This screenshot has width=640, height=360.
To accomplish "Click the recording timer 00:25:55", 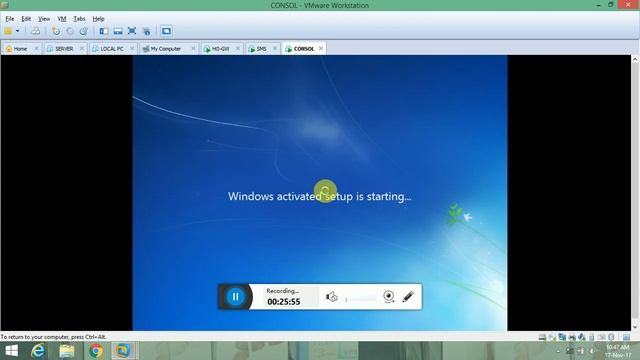I will point(284,302).
